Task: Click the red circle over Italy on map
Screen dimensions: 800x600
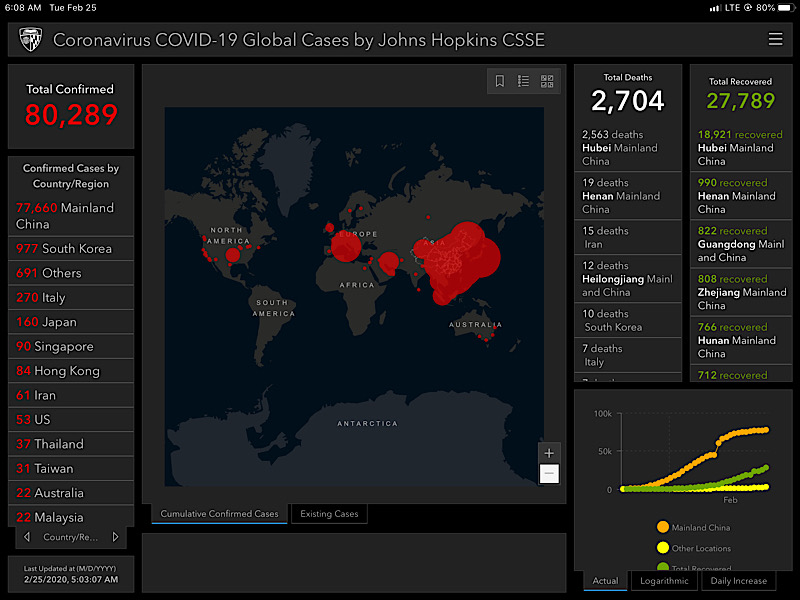Action: click(346, 246)
